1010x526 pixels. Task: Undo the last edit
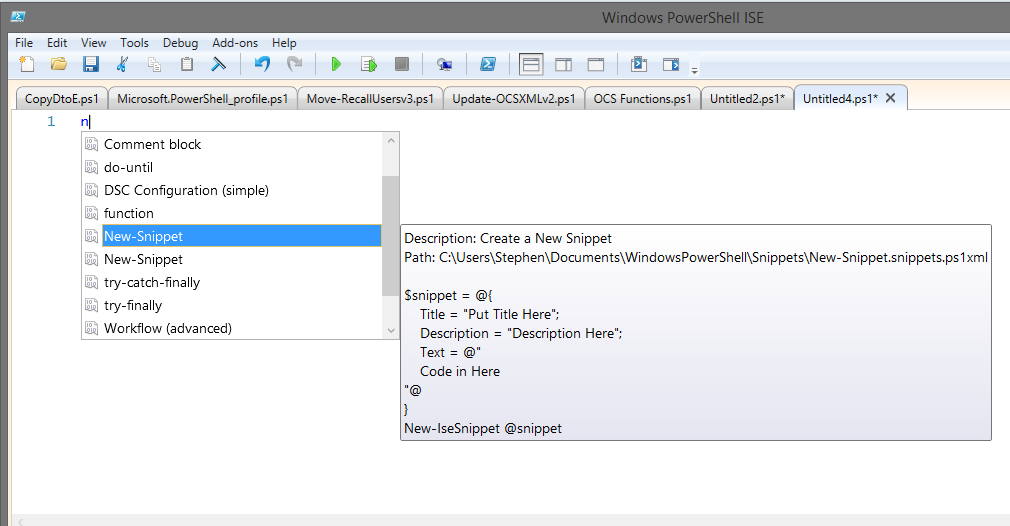point(262,64)
